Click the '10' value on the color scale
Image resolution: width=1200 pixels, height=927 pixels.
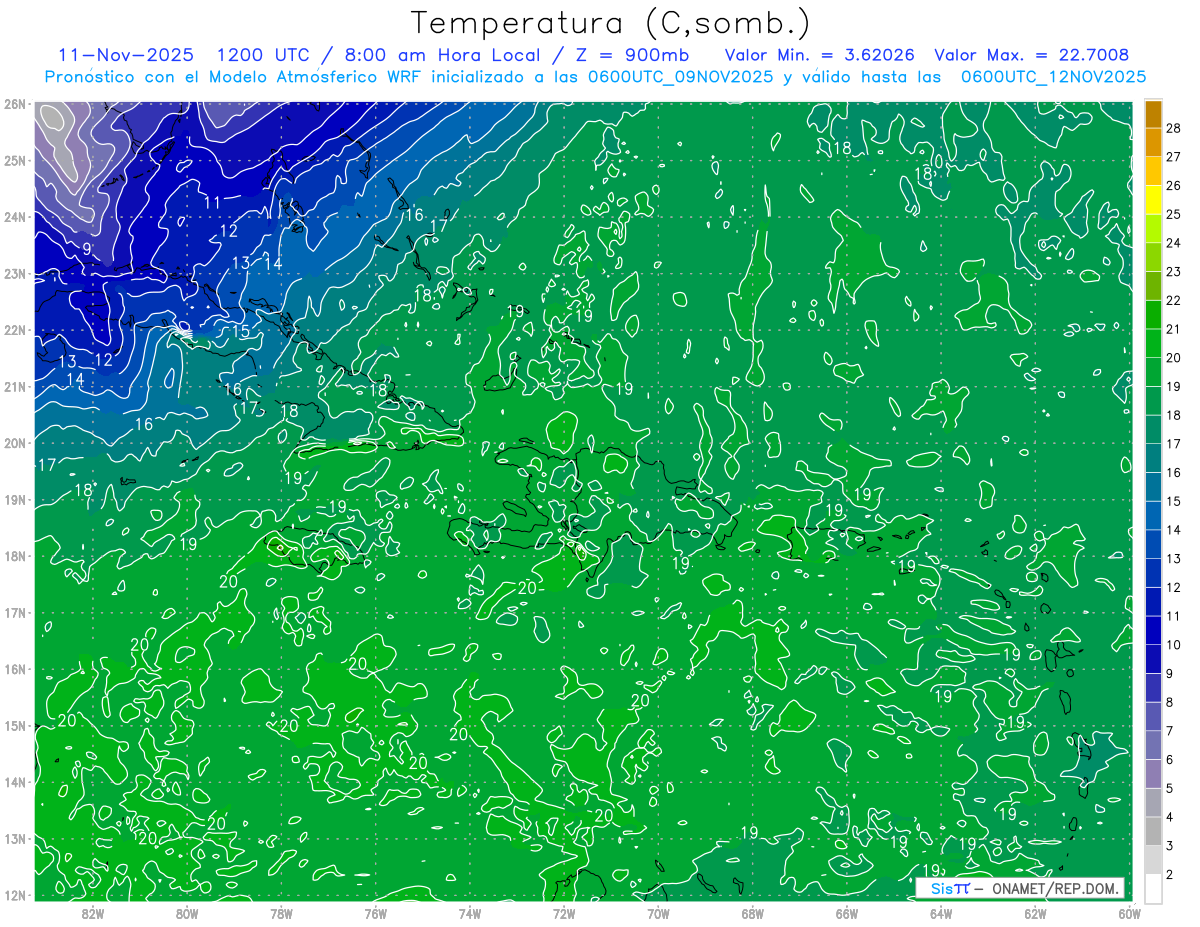1174,645
